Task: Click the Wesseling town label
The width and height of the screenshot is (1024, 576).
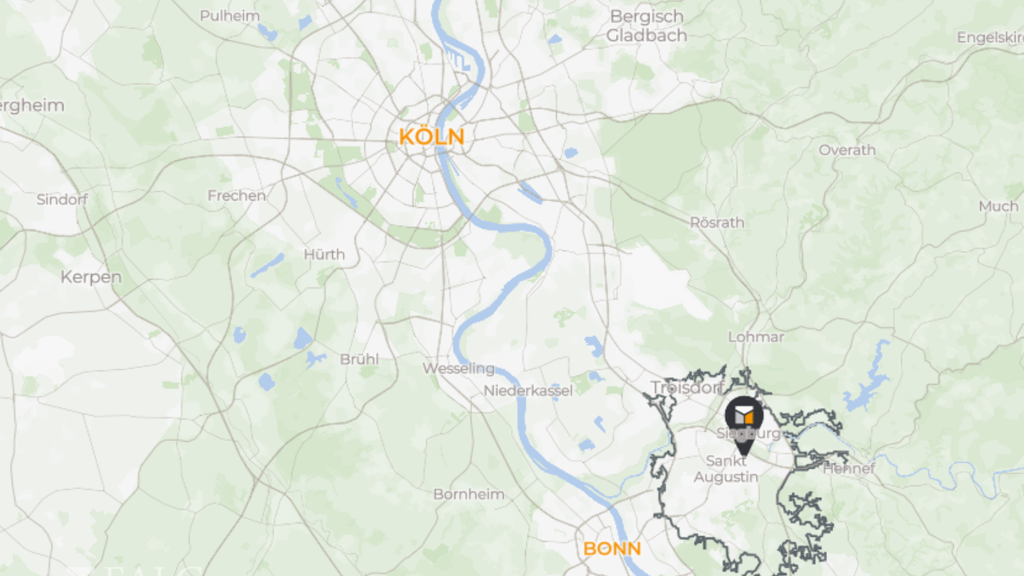Action: (458, 369)
